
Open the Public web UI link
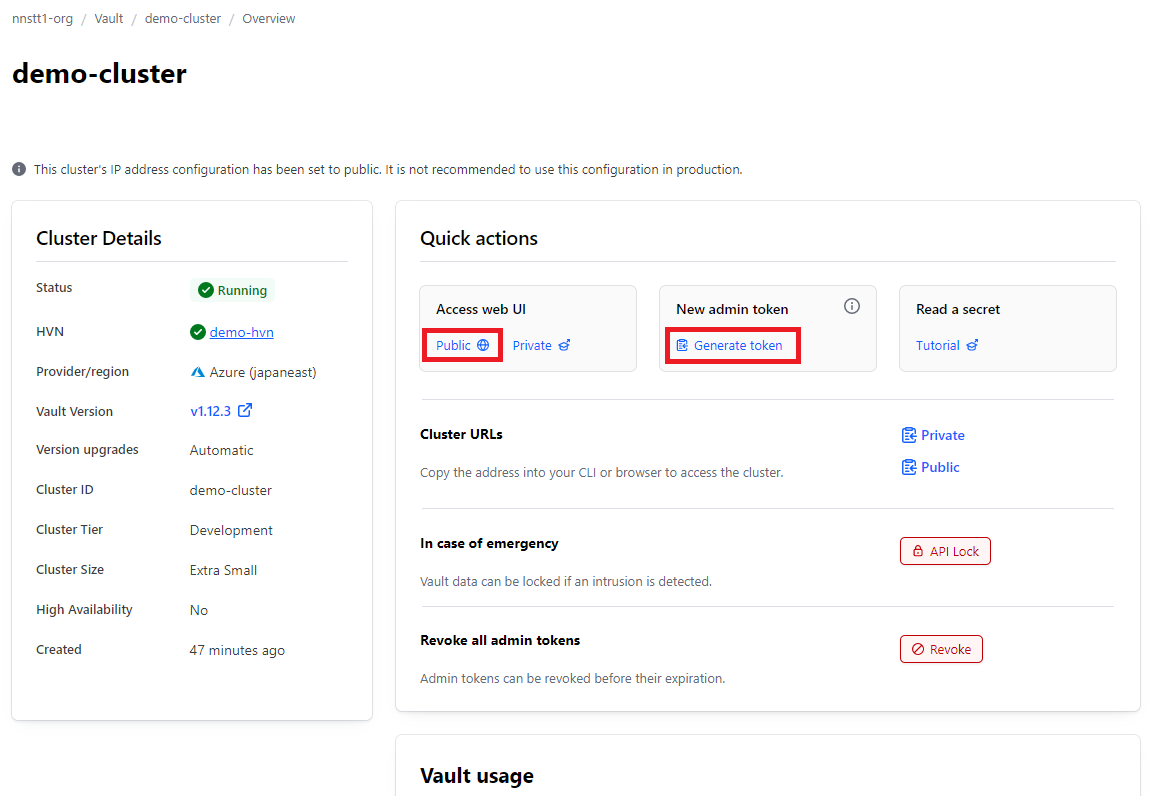tap(463, 345)
